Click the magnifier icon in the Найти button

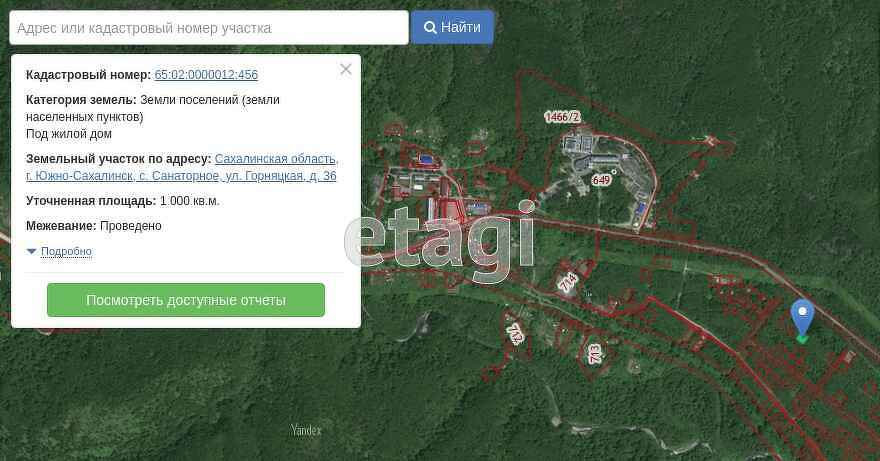pyautogui.click(x=430, y=28)
